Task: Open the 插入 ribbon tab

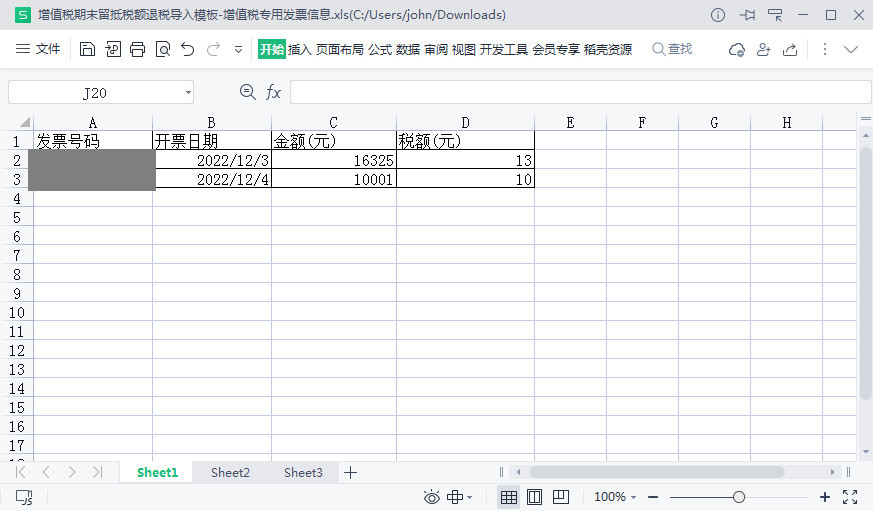Action: click(x=300, y=49)
